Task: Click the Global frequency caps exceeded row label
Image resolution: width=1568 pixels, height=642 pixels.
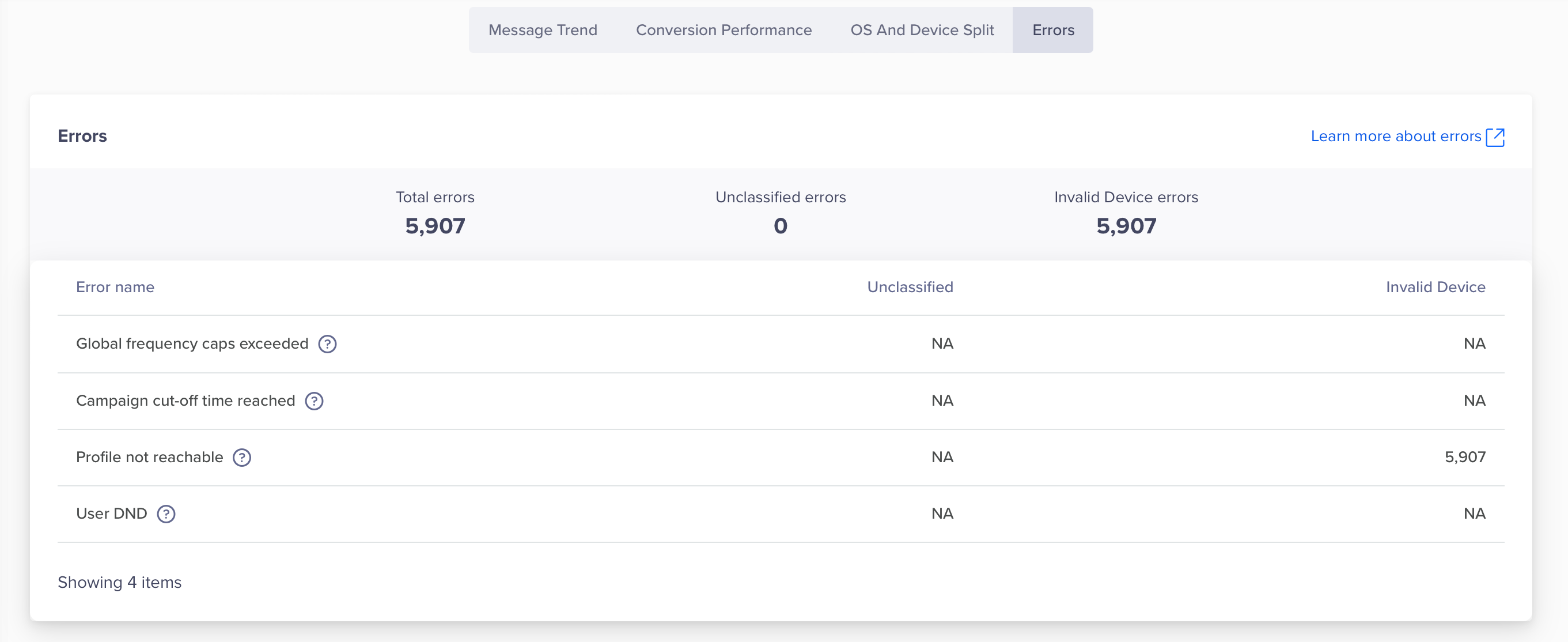Action: [x=192, y=343]
